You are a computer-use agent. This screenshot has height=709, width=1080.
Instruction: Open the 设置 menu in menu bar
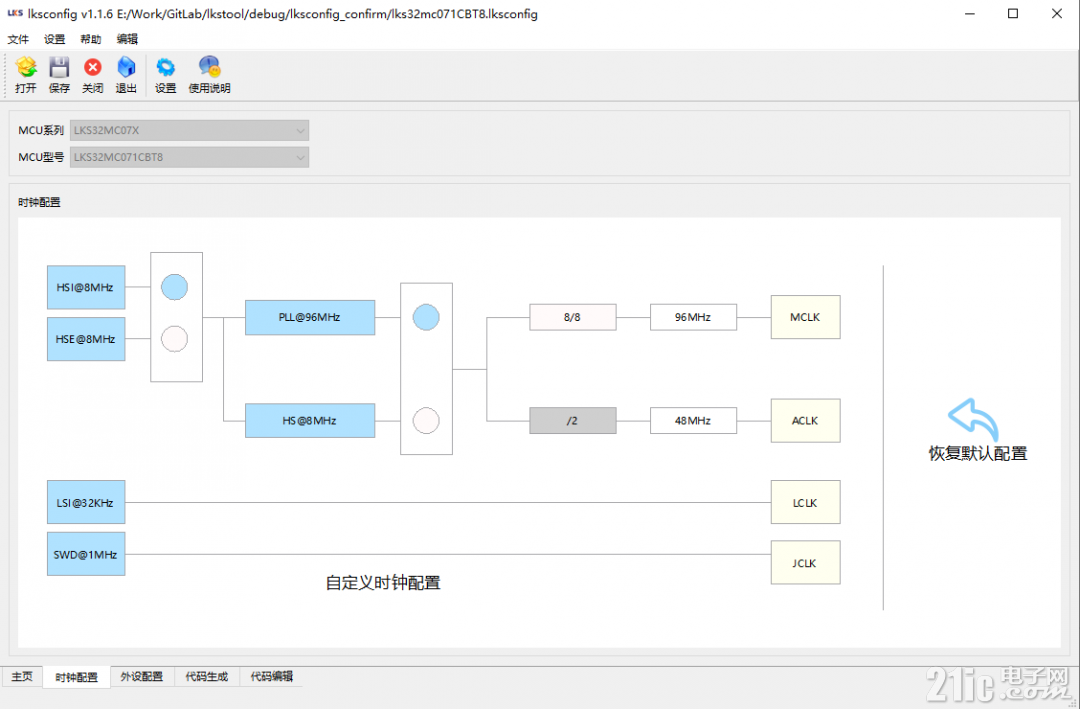pyautogui.click(x=54, y=39)
